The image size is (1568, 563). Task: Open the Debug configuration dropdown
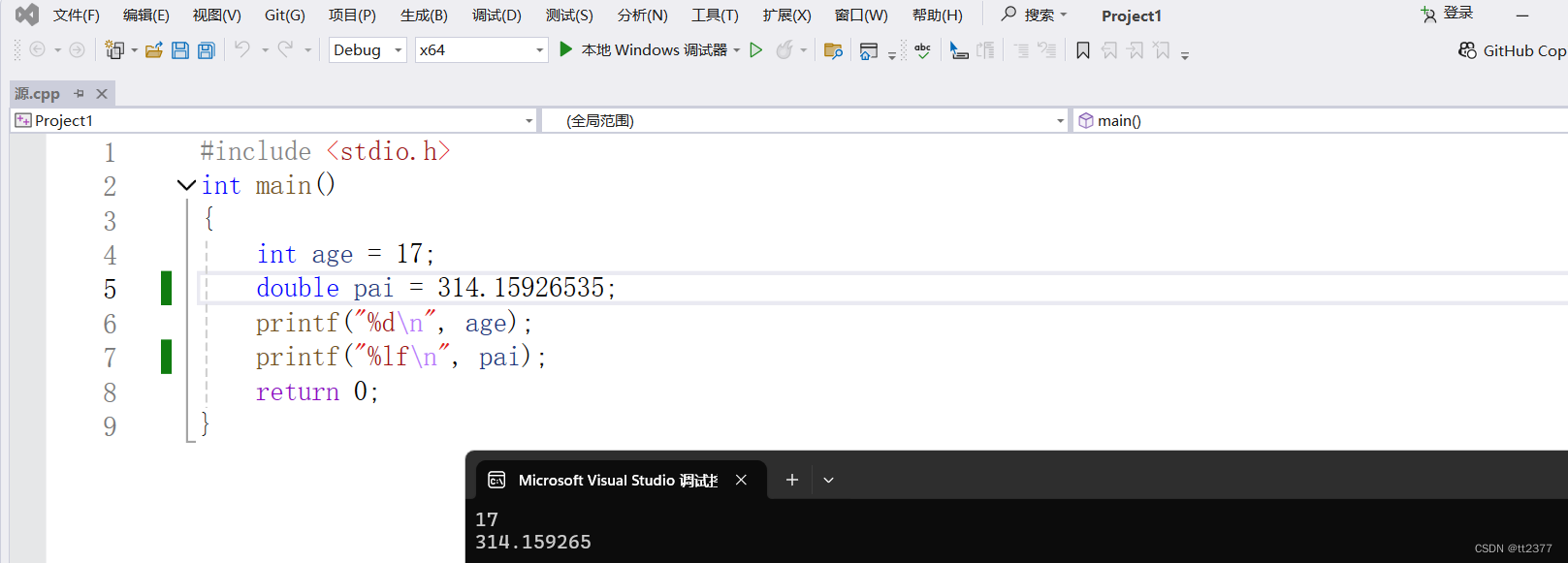click(x=368, y=49)
